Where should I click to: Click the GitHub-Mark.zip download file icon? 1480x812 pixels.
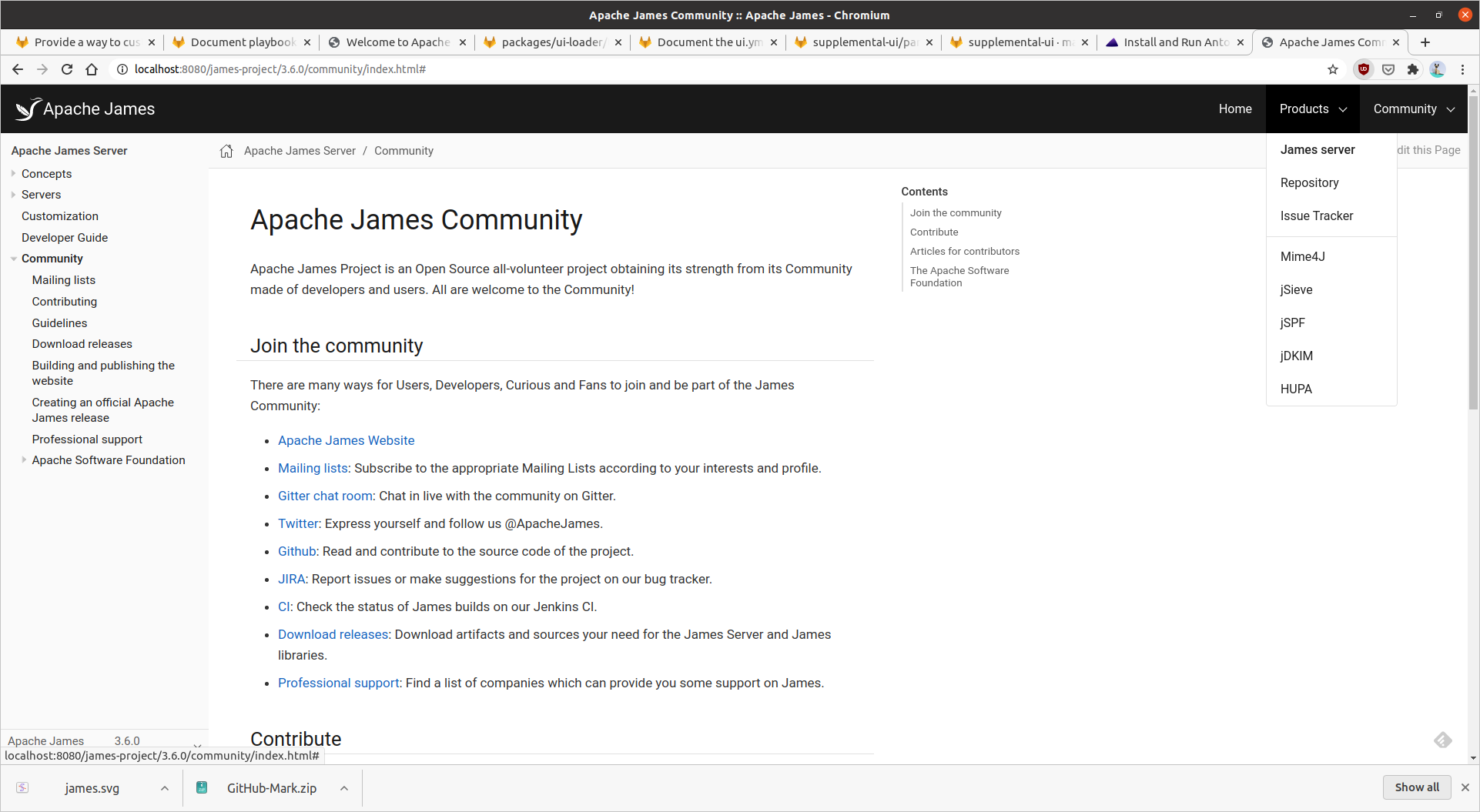click(x=202, y=787)
